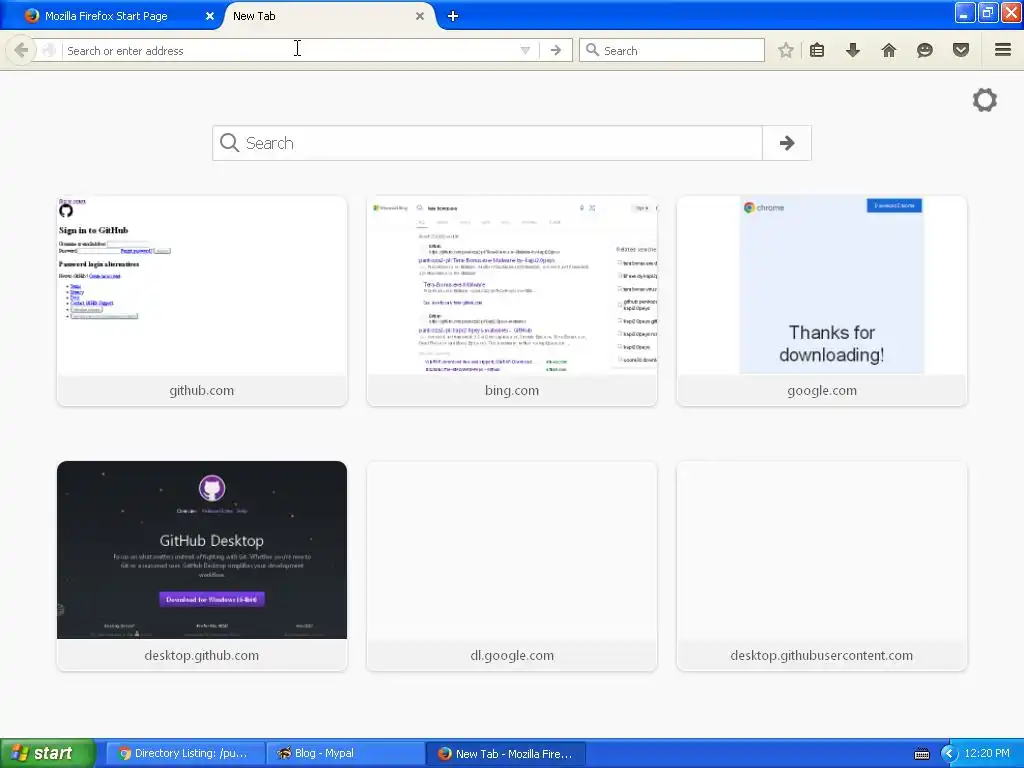Click the 12:20 PM taskbar clock

click(987, 753)
